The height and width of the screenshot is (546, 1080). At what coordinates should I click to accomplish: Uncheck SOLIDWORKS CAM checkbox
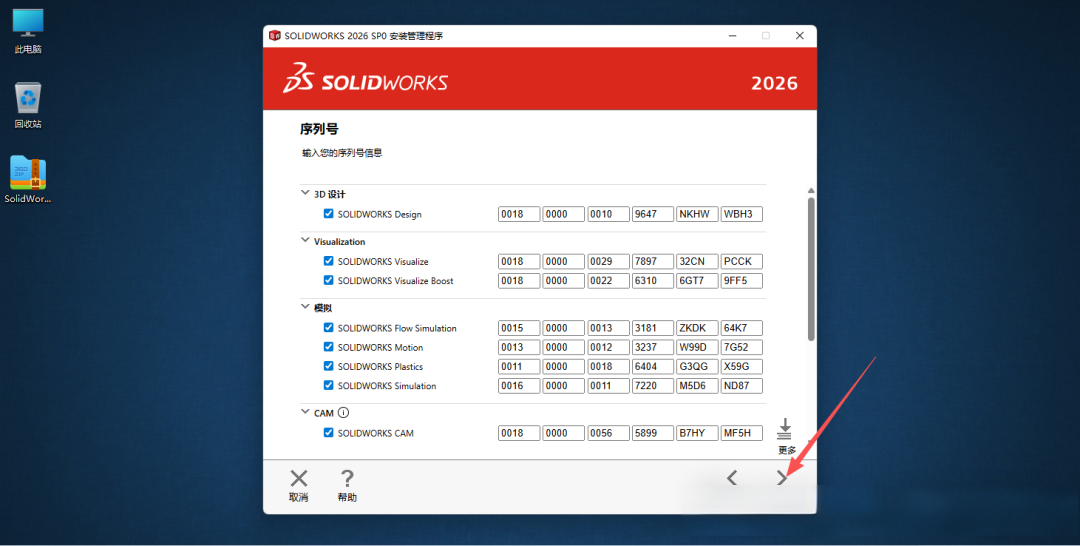(329, 432)
